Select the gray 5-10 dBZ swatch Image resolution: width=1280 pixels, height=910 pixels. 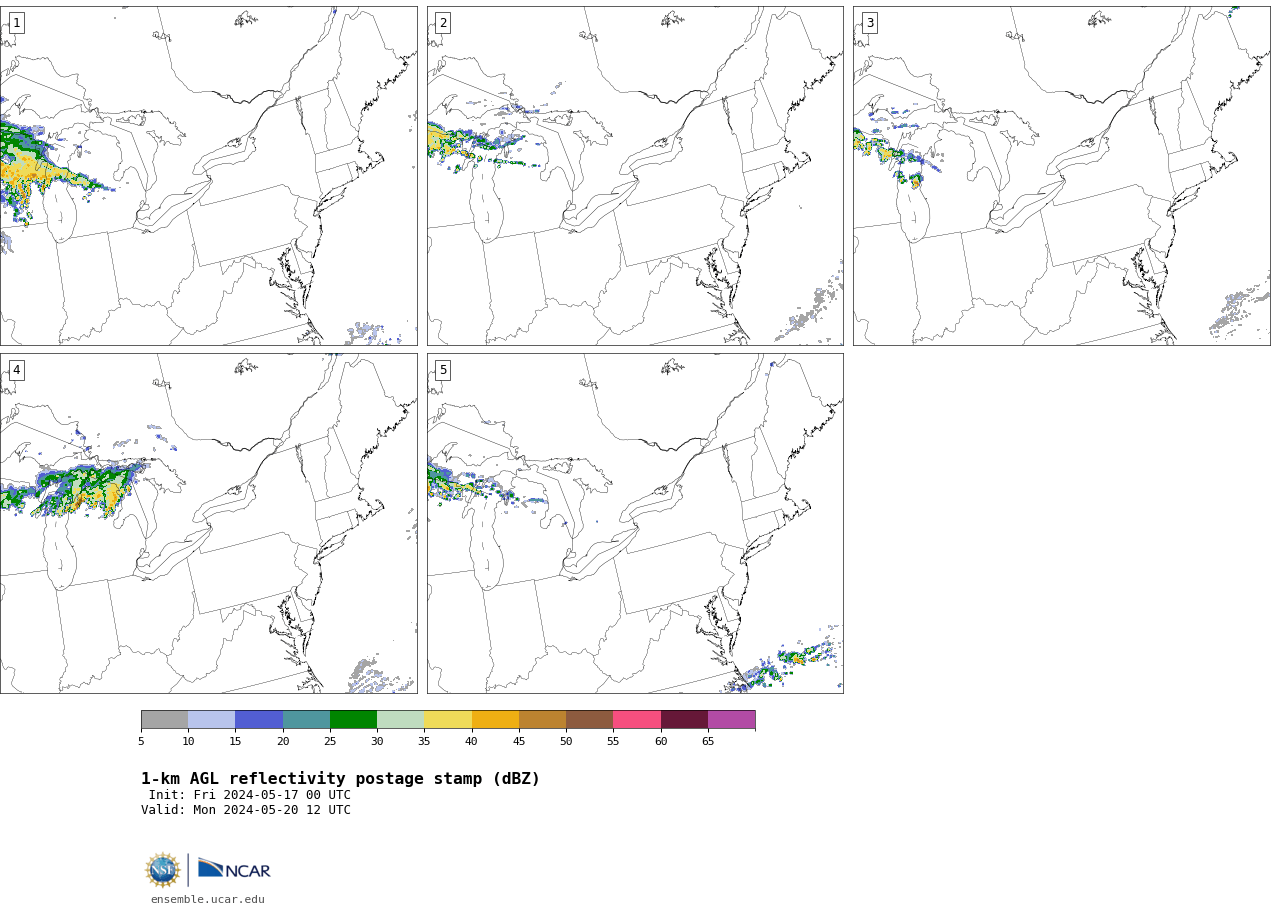click(164, 720)
